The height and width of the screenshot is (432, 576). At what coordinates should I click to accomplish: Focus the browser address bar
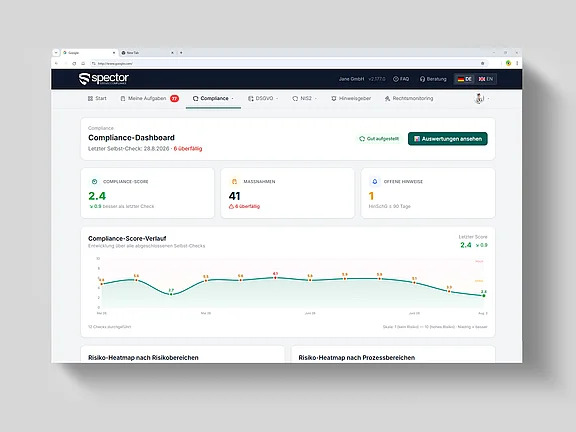289,64
